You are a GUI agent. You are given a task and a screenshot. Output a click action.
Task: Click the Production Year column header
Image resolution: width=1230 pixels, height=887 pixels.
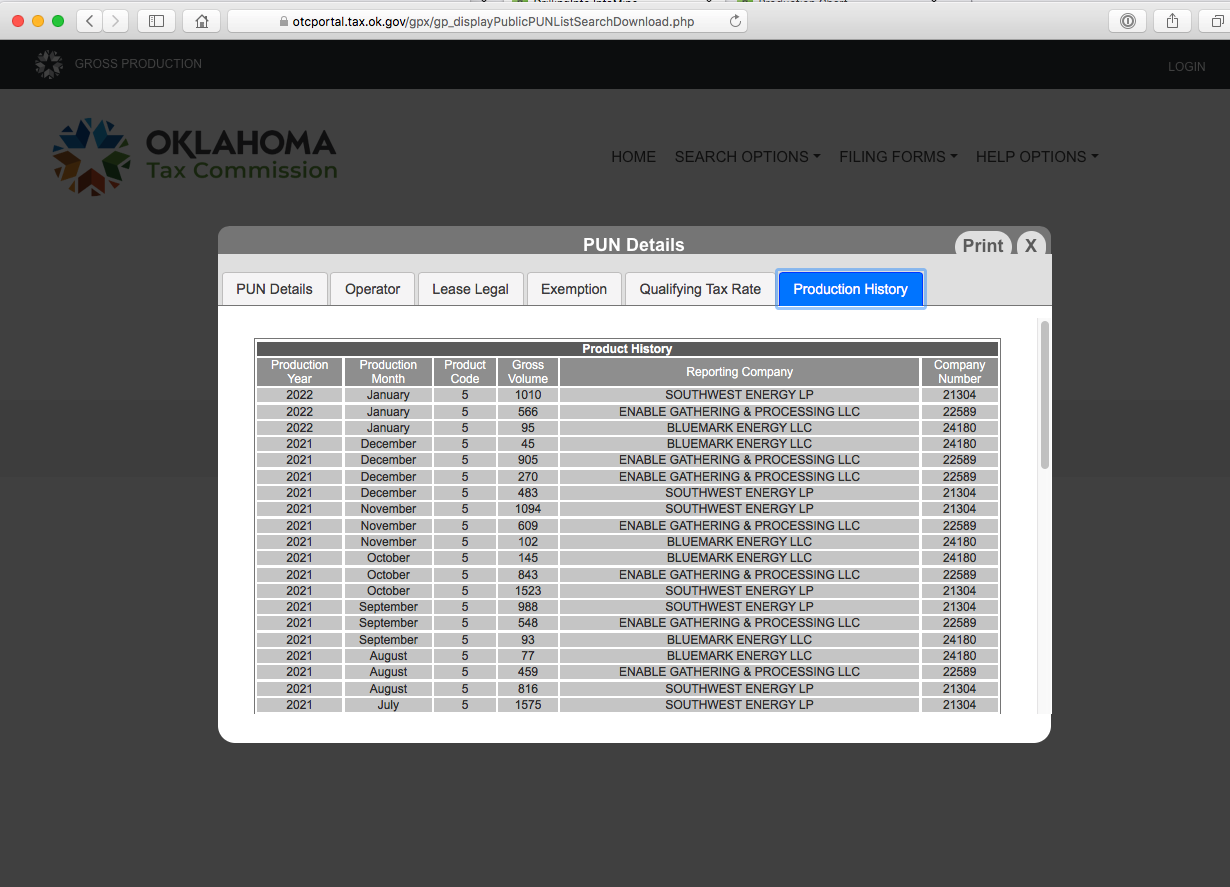coord(299,372)
